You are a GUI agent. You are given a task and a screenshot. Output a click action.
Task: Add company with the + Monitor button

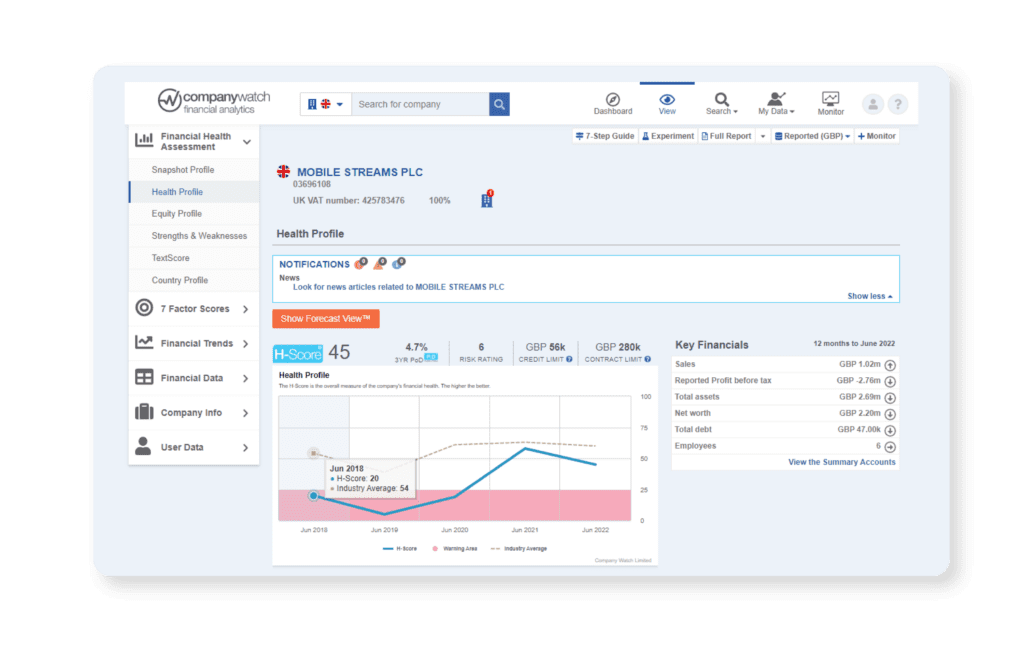pos(876,136)
